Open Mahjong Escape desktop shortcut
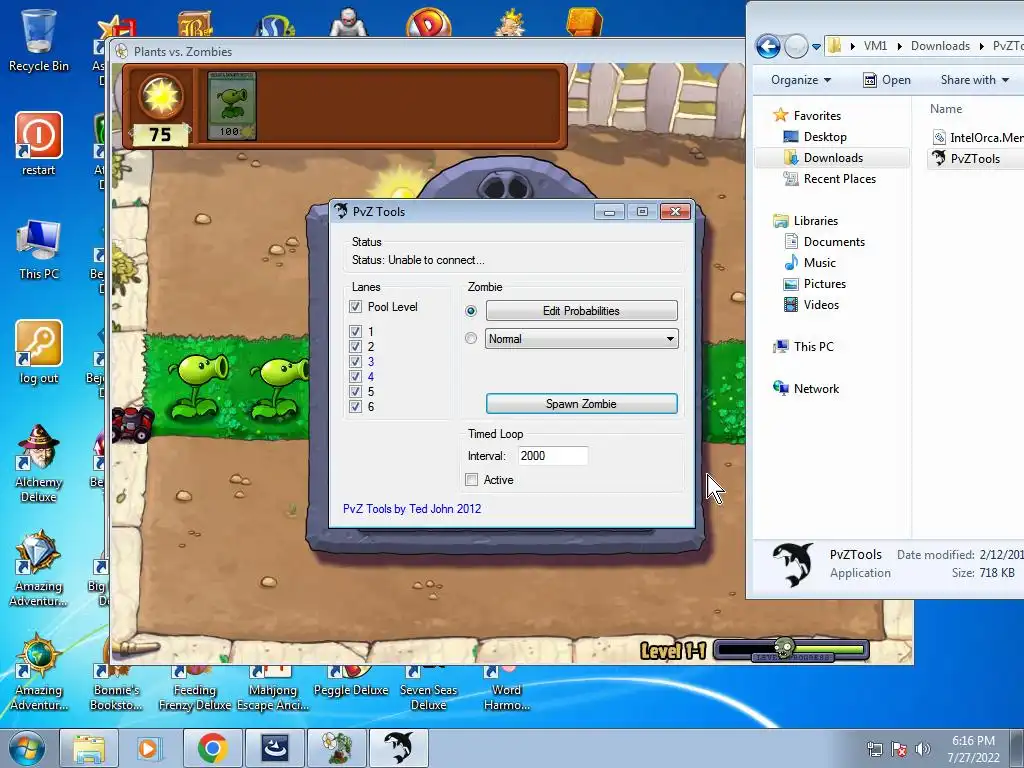Viewport: 1024px width, 768px height. point(272,689)
